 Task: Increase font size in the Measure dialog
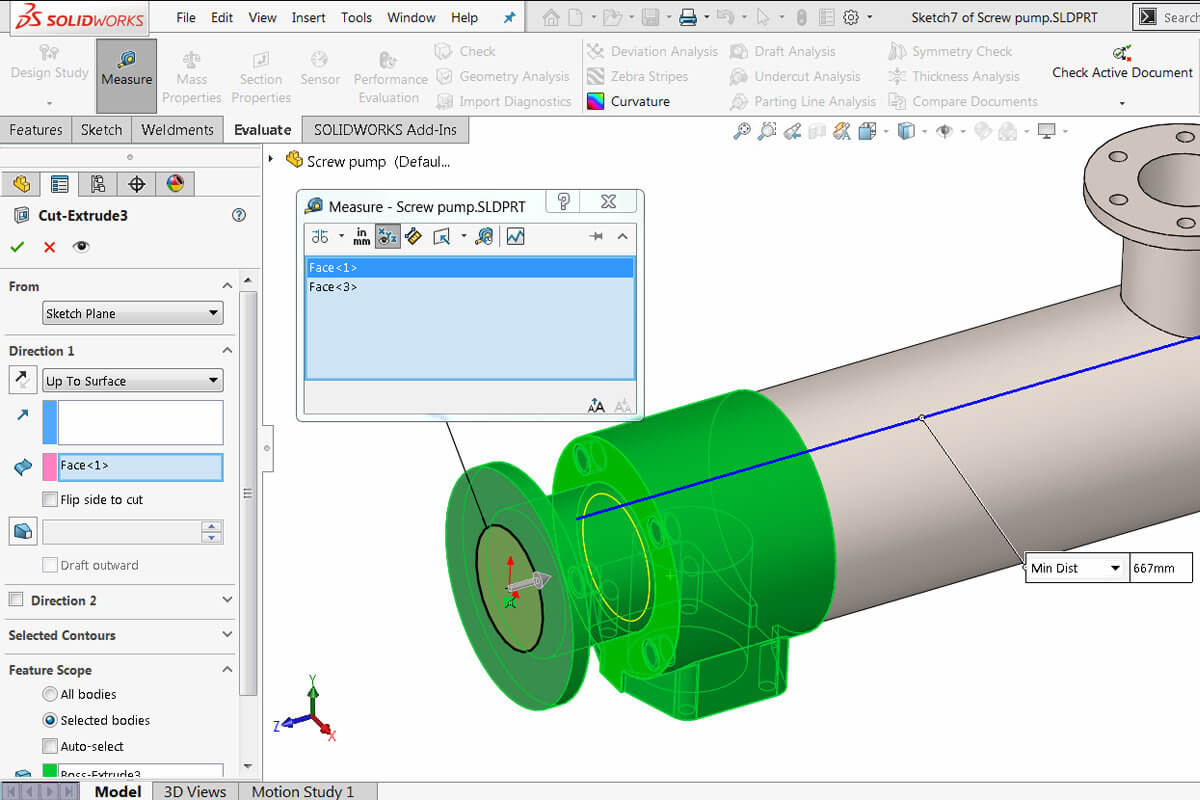pyautogui.click(x=597, y=405)
